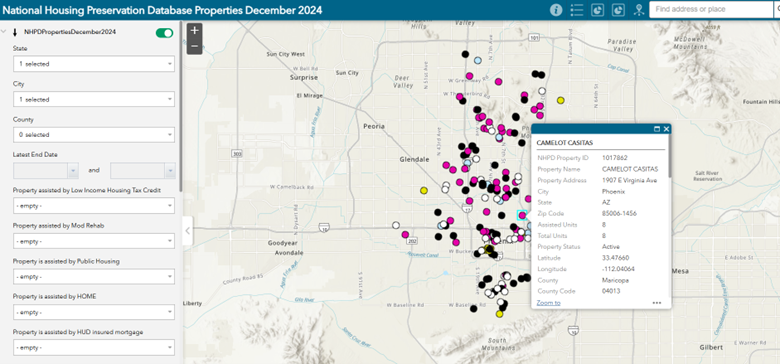
Task: Click the Peoria map label
Action: 374,126
